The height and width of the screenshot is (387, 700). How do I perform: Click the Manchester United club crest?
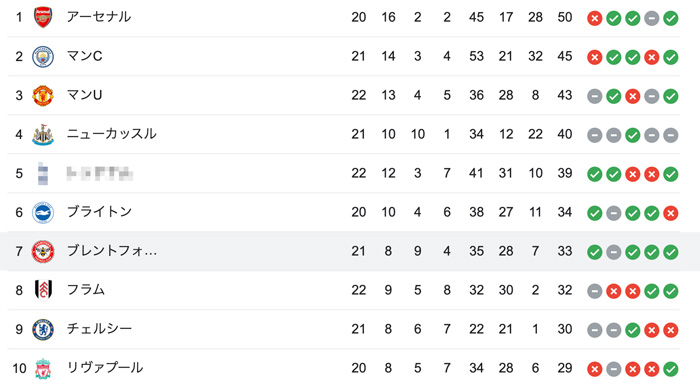(43, 95)
